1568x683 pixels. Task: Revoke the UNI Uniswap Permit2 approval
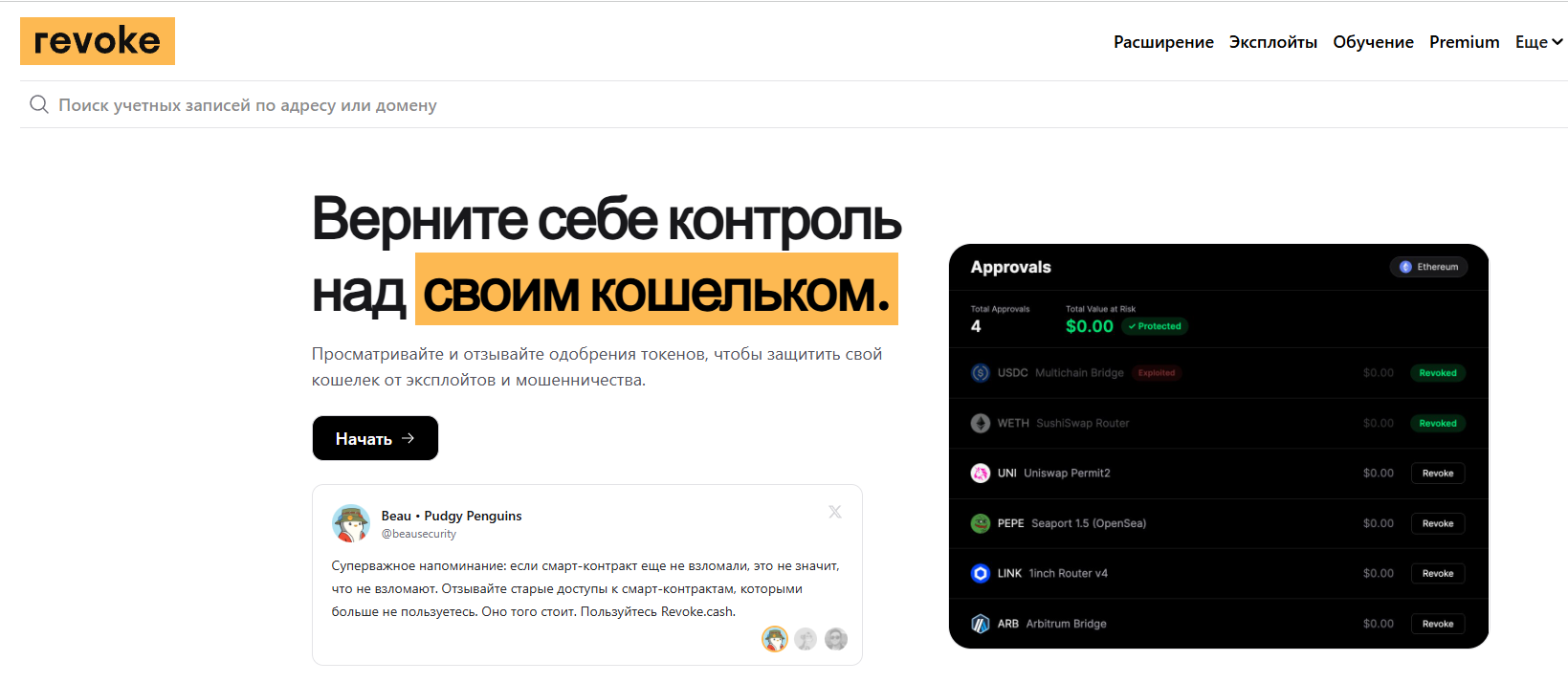click(1438, 473)
